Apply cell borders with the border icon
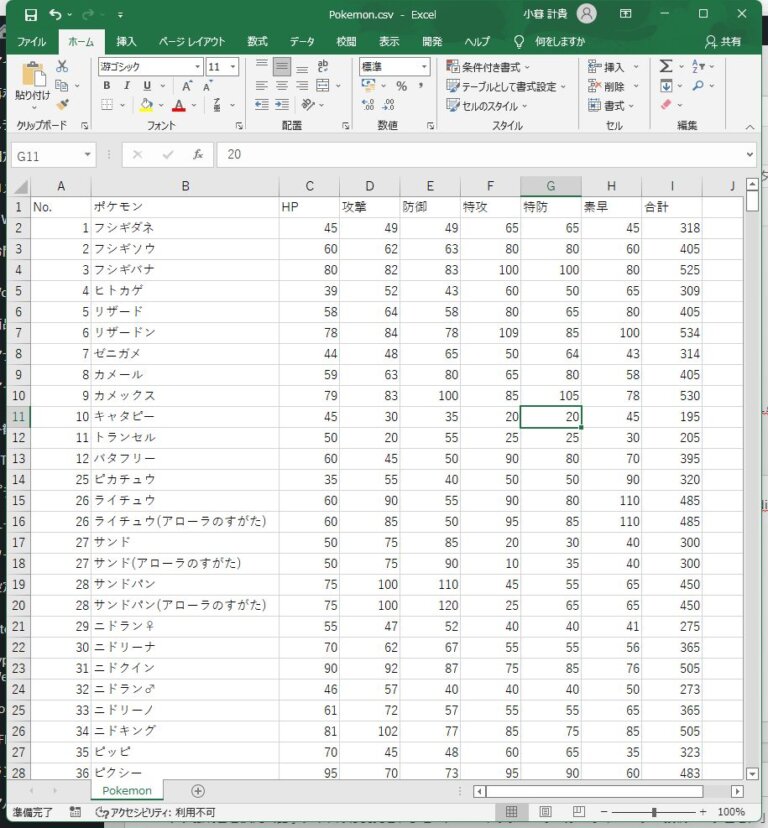The height and width of the screenshot is (828, 768). point(107,105)
